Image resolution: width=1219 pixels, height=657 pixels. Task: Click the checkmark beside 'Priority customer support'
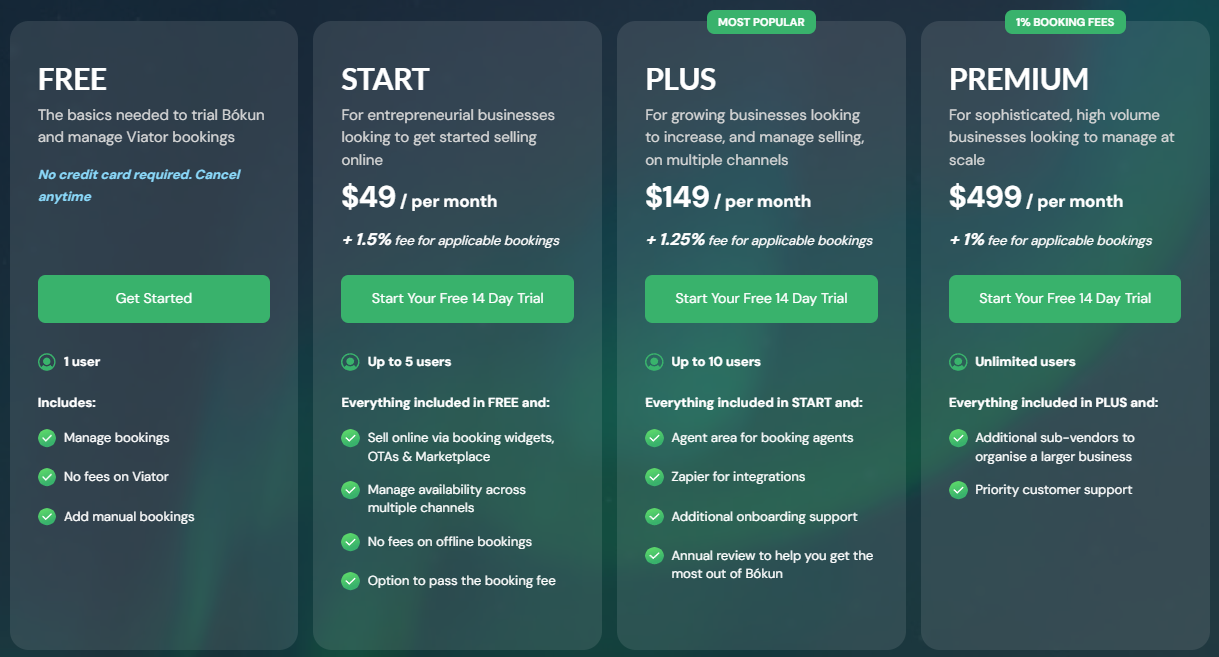tap(958, 490)
